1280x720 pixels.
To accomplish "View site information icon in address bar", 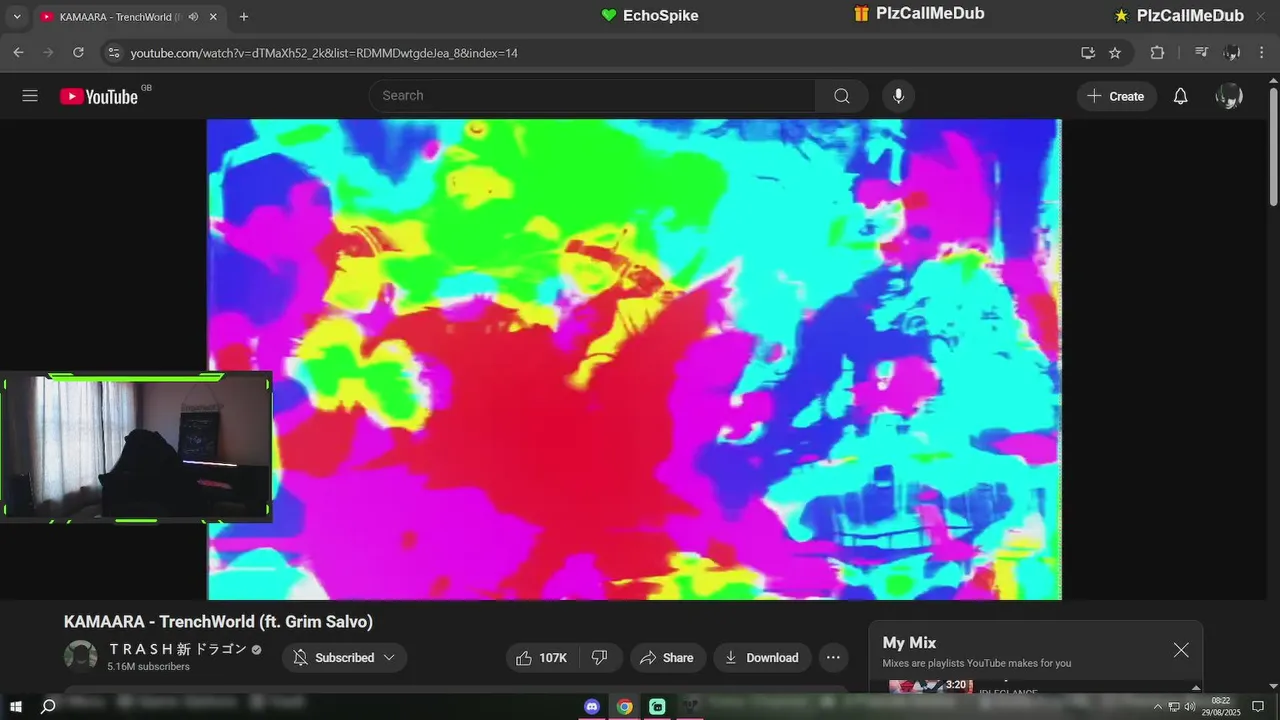I will 113,52.
